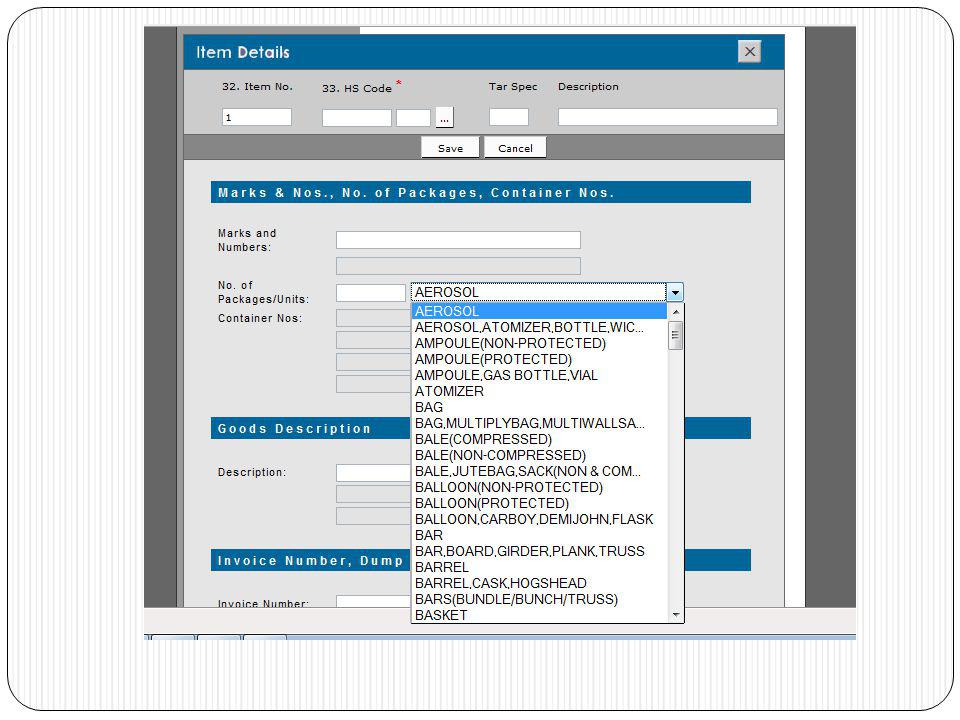The image size is (960, 720).
Task: Select AEROSOL,ATOMIZER,BOTTLE,WIC... option
Action: coord(539,328)
